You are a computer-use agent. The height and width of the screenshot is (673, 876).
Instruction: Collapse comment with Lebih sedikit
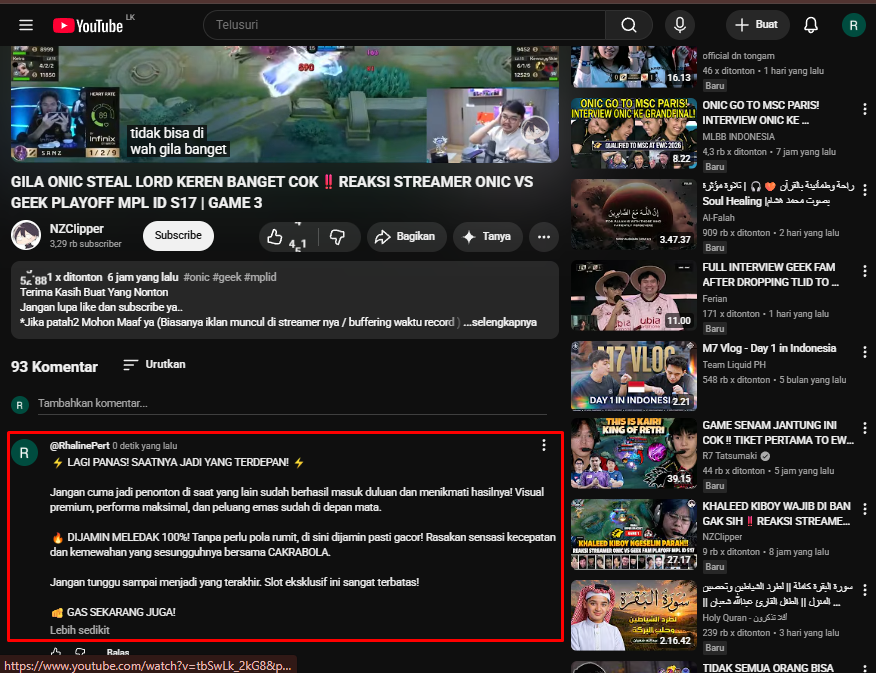click(x=80, y=630)
